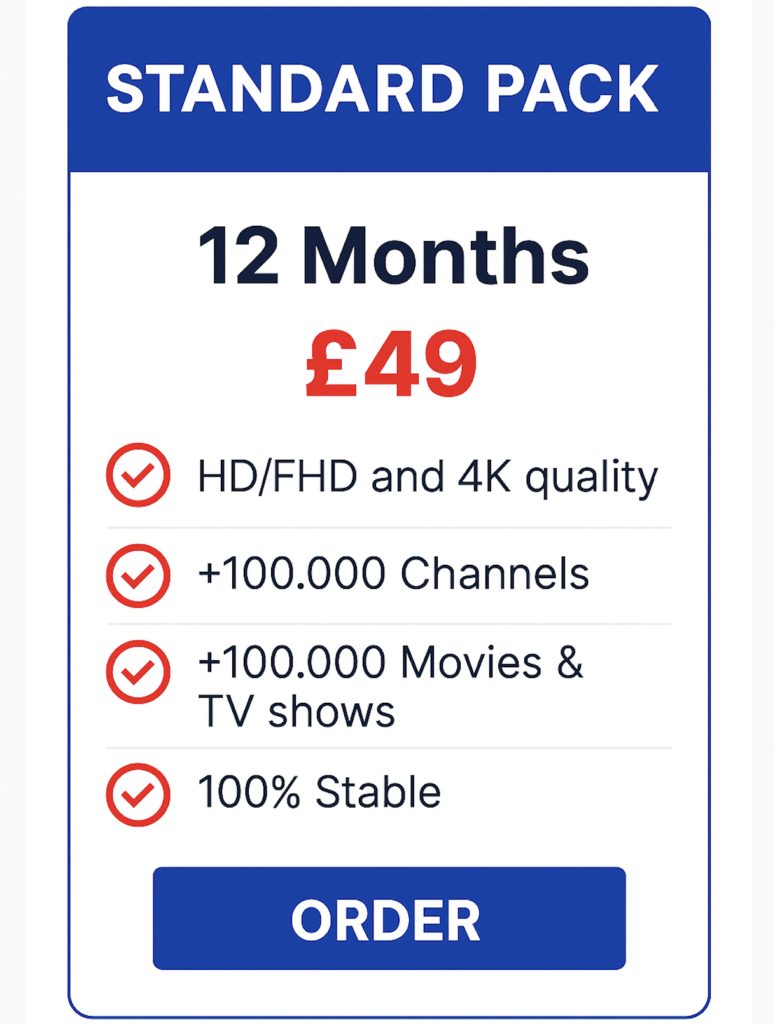
Task: Click the 'TV shows' text line
Action: pos(296,713)
